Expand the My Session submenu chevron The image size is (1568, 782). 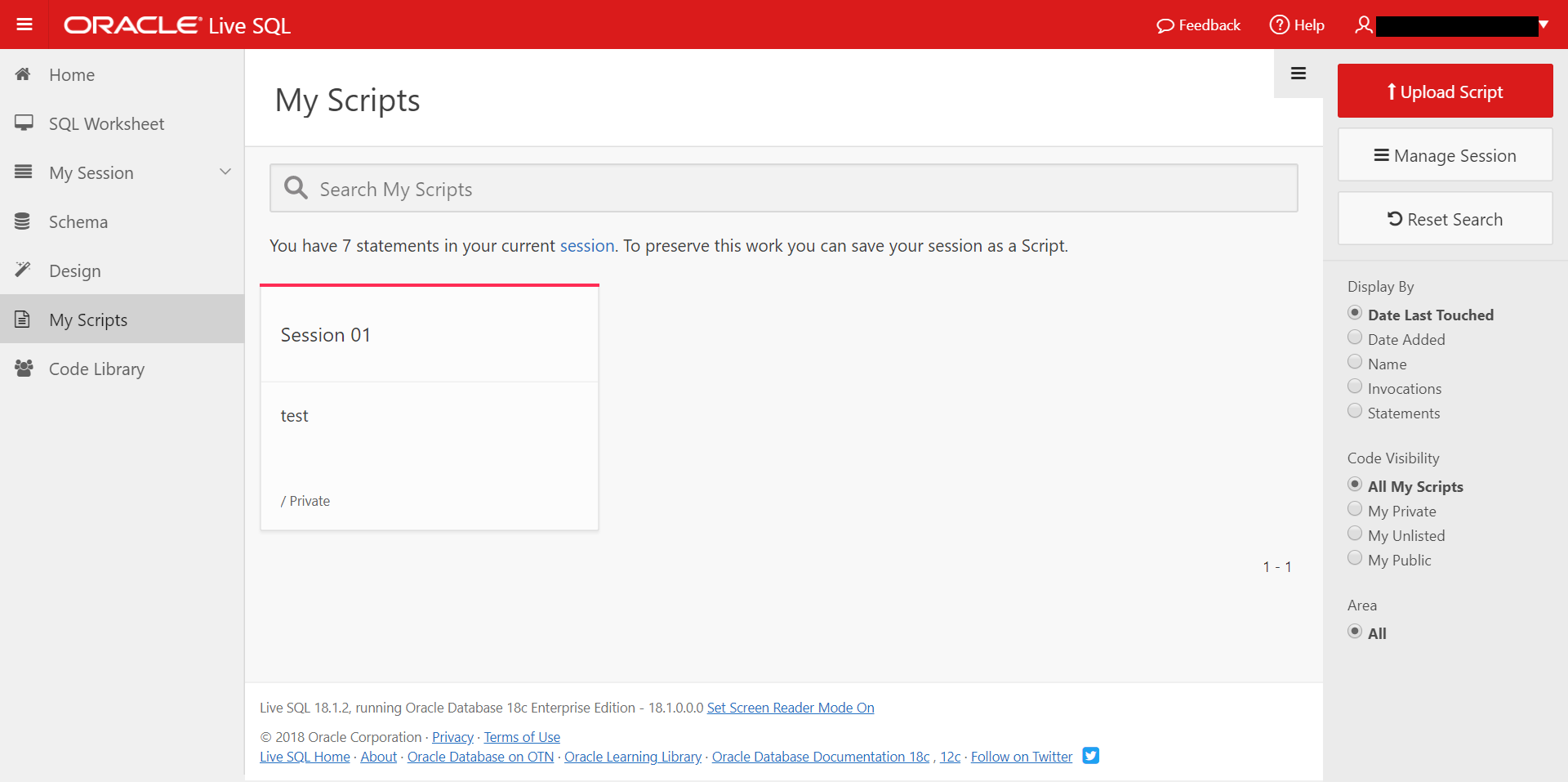225,172
